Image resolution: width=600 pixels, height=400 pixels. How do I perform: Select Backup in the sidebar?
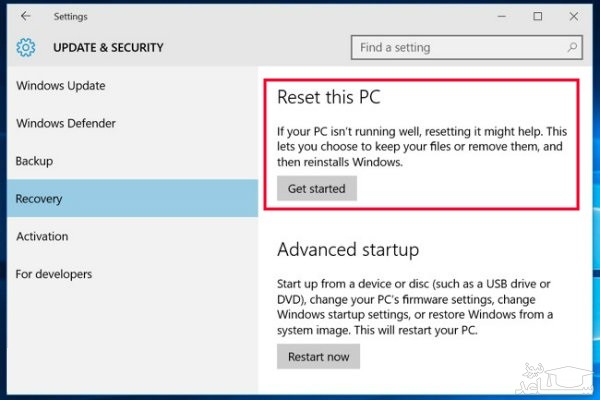tap(34, 161)
